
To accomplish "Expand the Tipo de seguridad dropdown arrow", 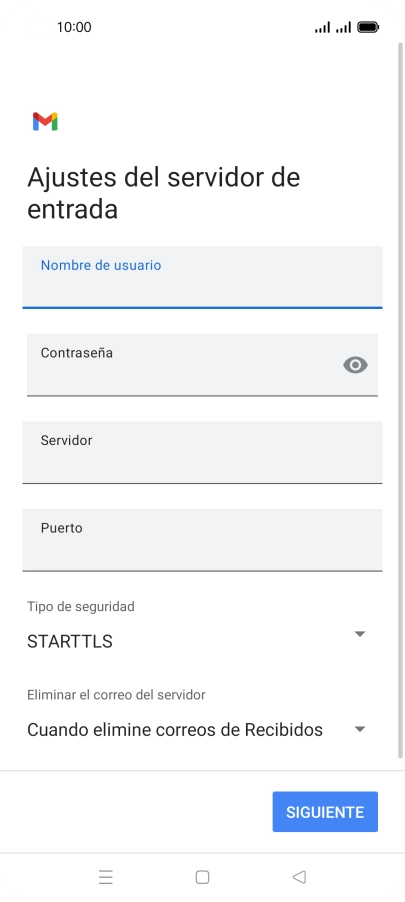I will (360, 634).
